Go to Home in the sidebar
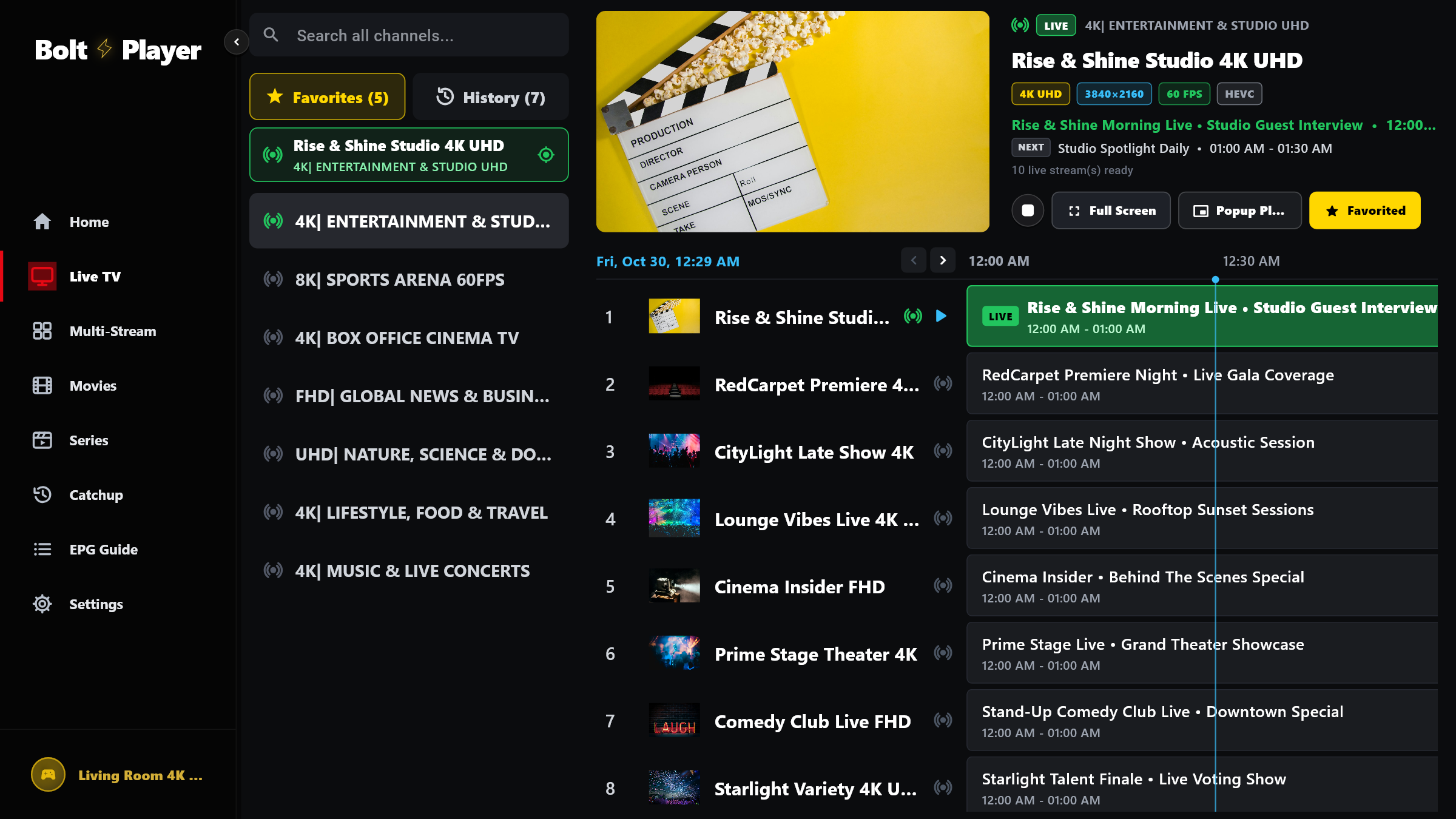 point(89,221)
